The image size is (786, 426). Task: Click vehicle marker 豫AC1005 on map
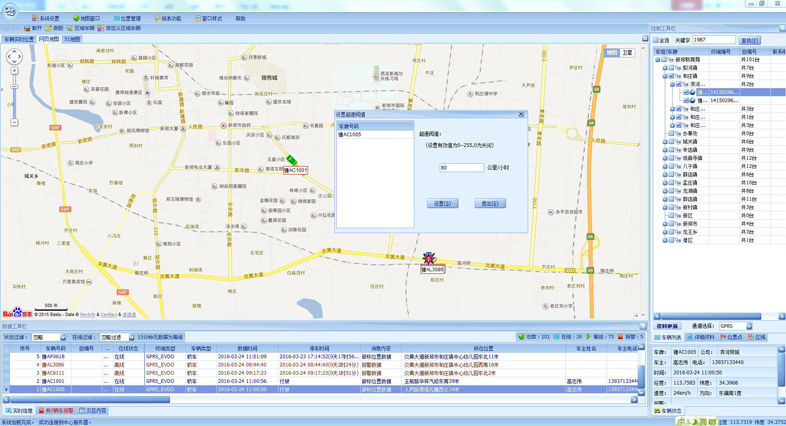[x=291, y=160]
